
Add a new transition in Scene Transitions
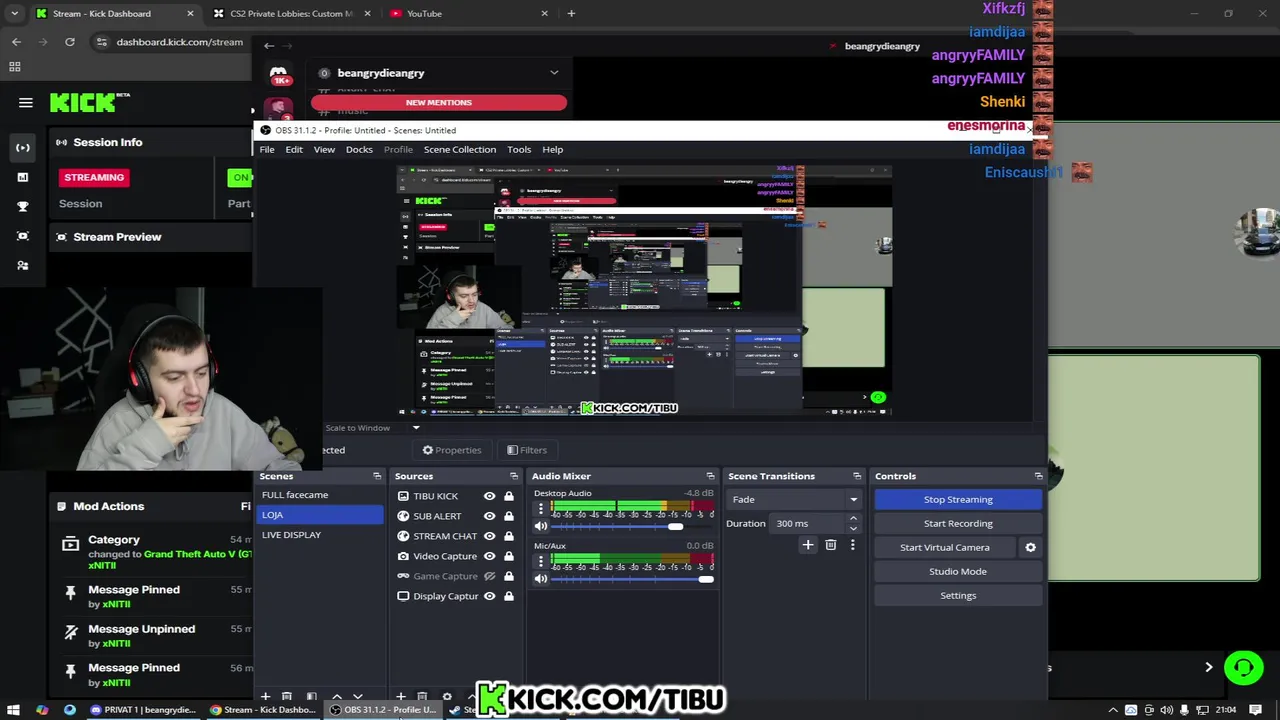point(808,545)
